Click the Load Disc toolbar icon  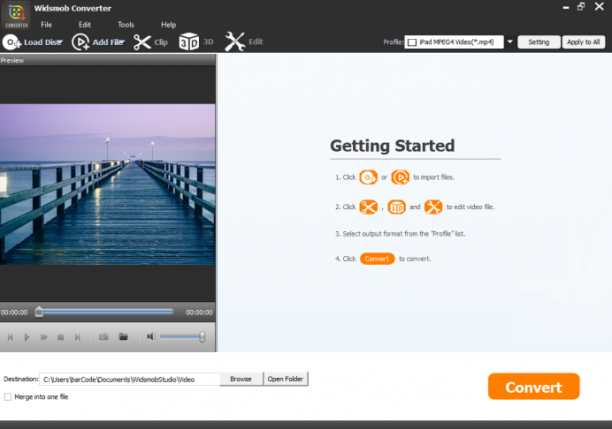tap(12, 42)
